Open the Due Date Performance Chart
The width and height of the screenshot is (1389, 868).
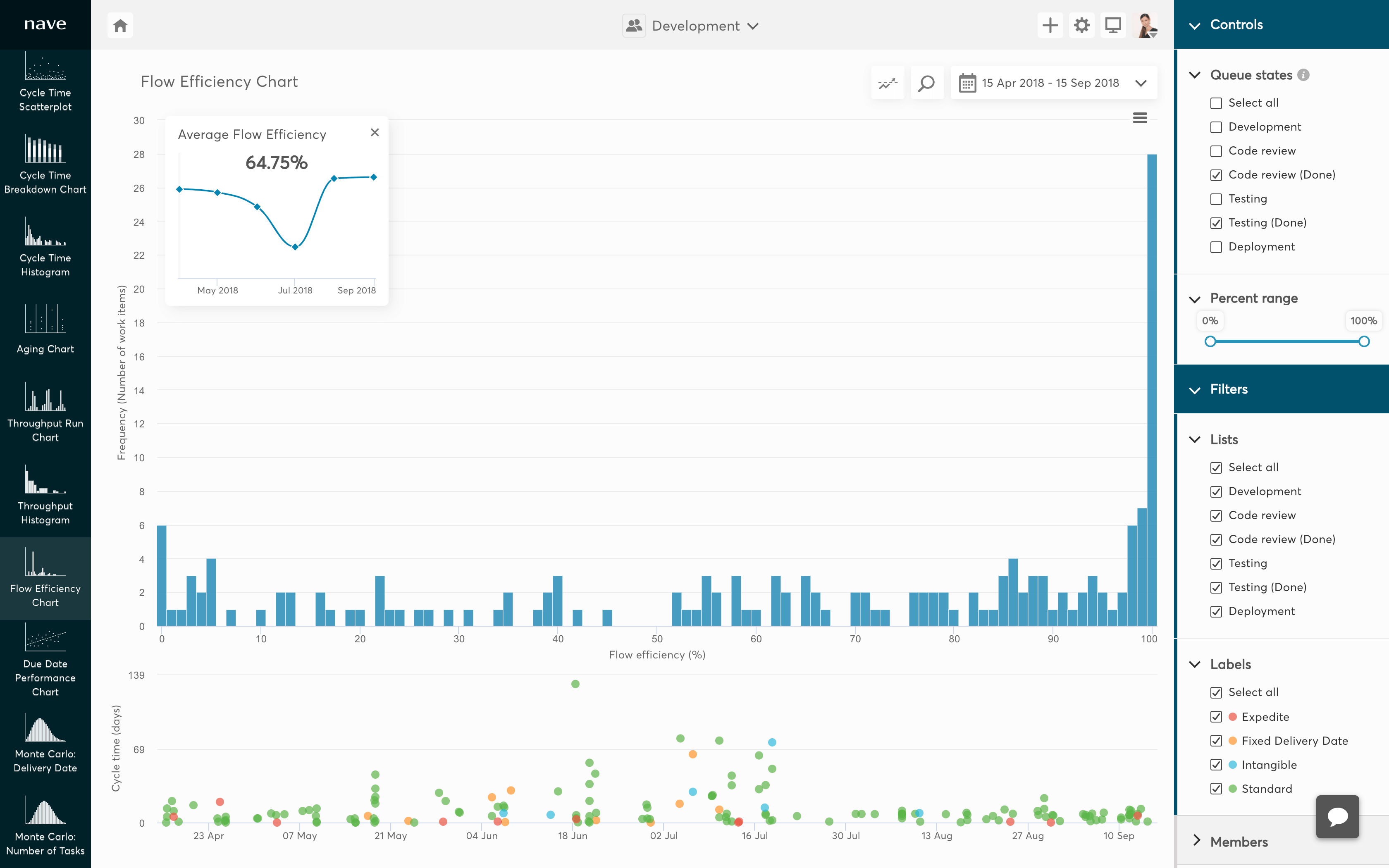click(x=45, y=660)
